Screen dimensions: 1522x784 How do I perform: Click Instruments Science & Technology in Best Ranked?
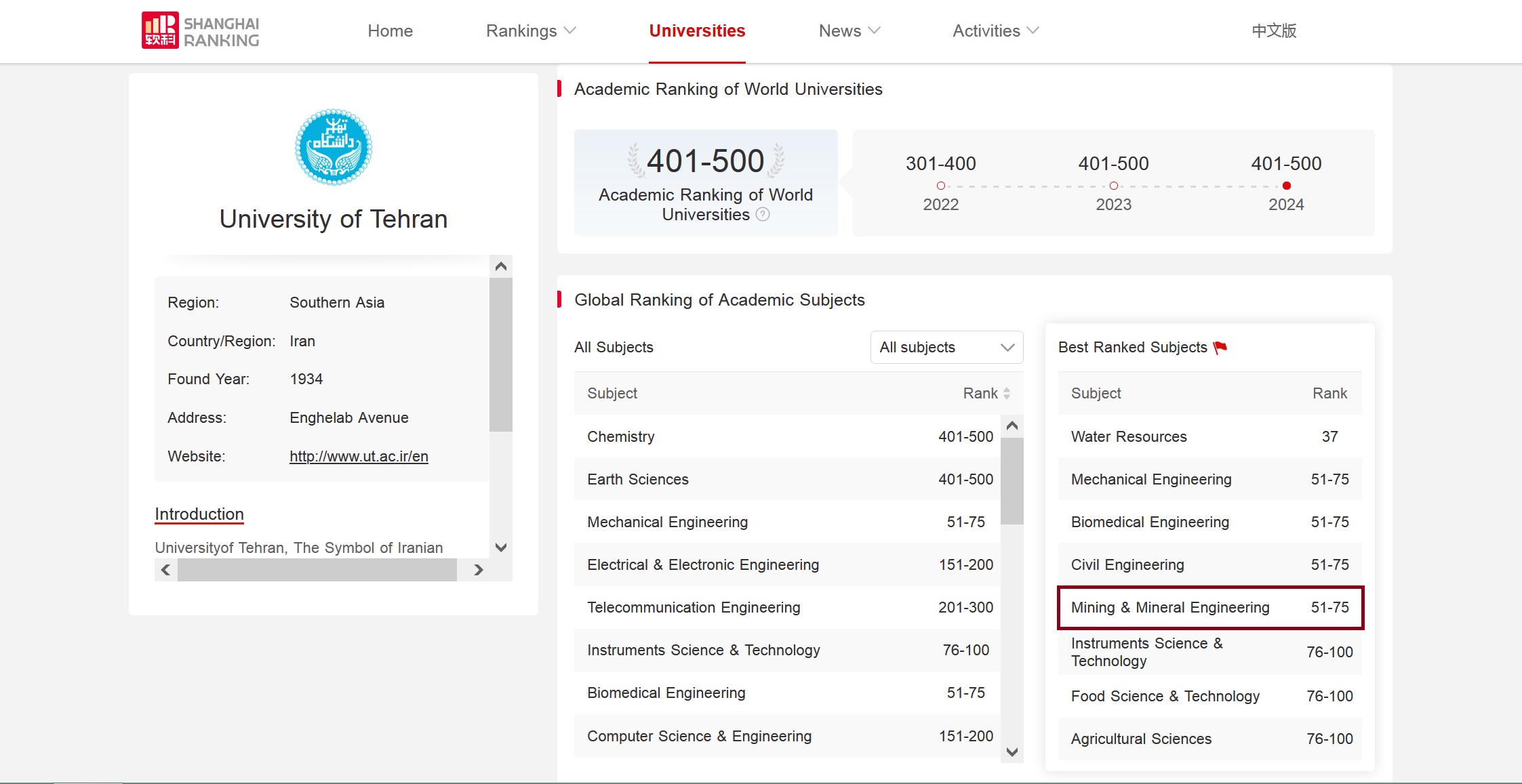(x=1210, y=652)
